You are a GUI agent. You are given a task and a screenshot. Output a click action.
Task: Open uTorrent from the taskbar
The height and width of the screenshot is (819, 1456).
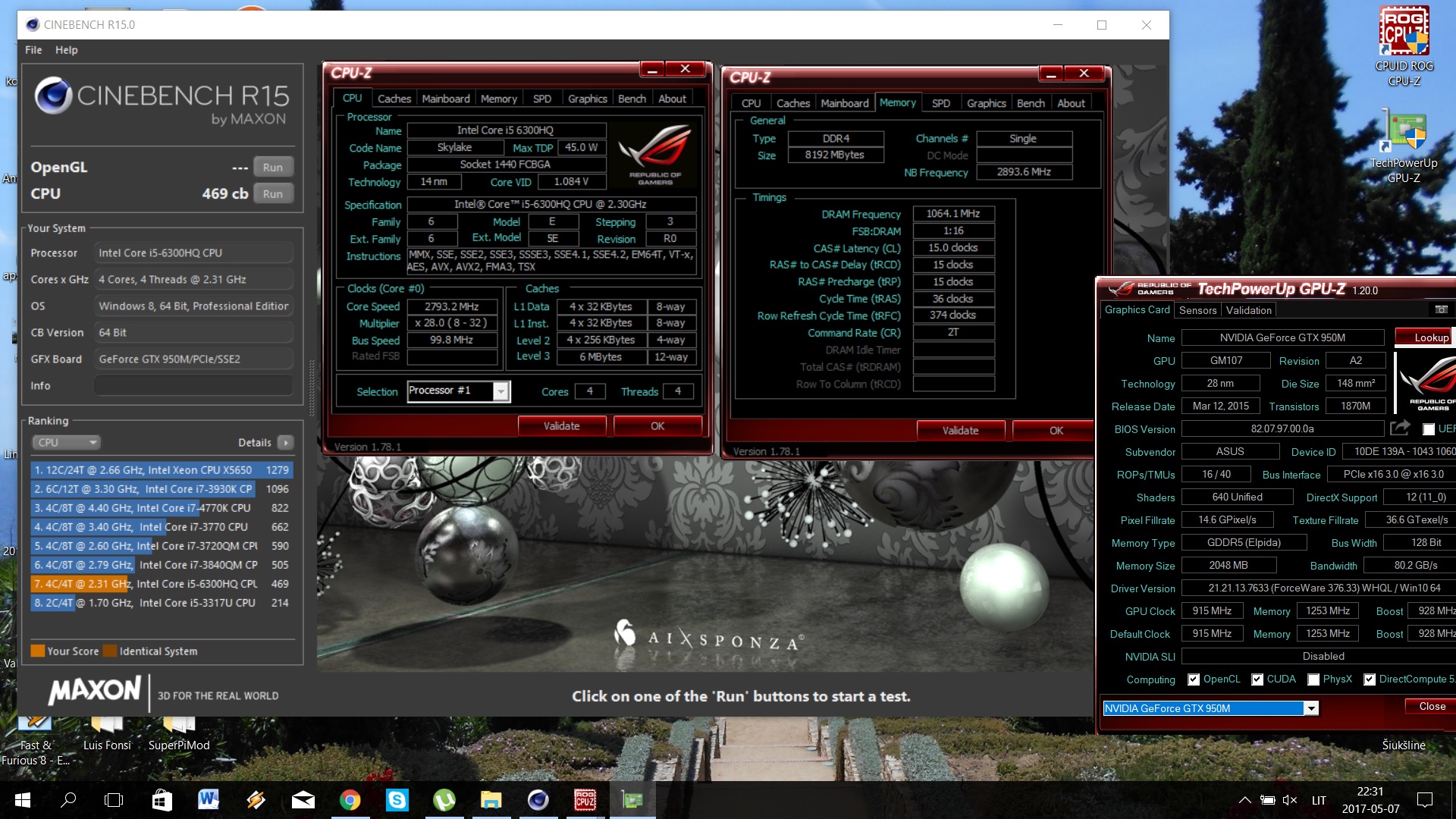coord(444,800)
